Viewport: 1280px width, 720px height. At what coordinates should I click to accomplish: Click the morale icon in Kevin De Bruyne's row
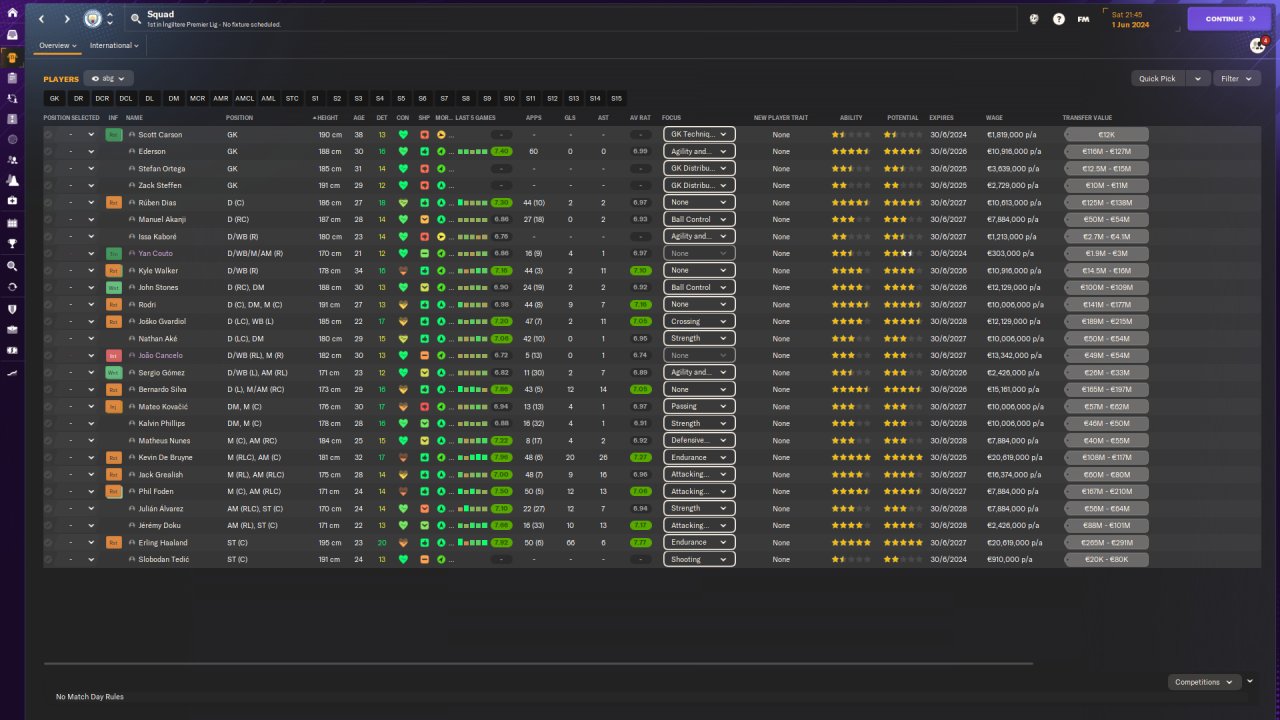[441, 457]
